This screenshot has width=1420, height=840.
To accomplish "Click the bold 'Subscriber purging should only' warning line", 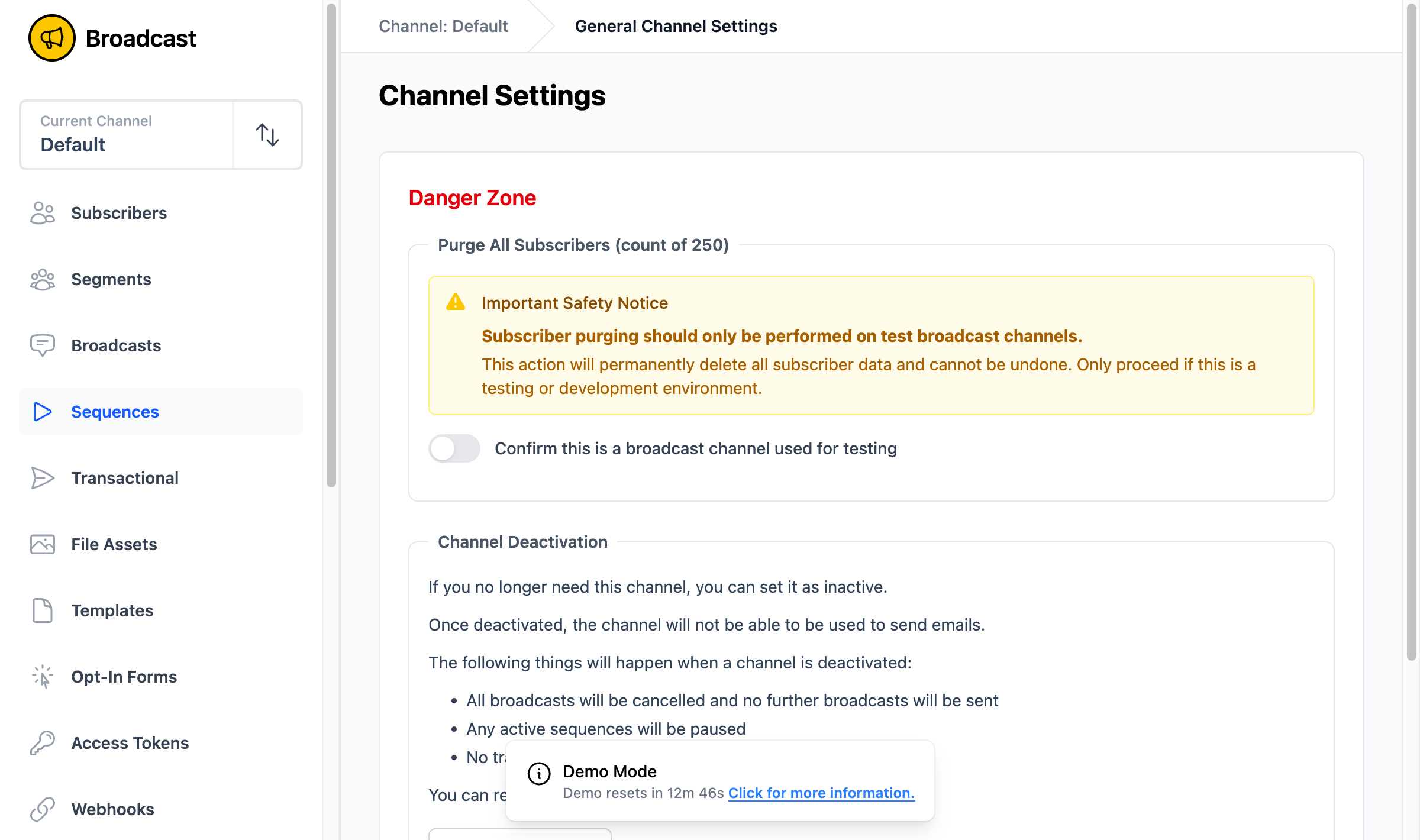I will 782,336.
